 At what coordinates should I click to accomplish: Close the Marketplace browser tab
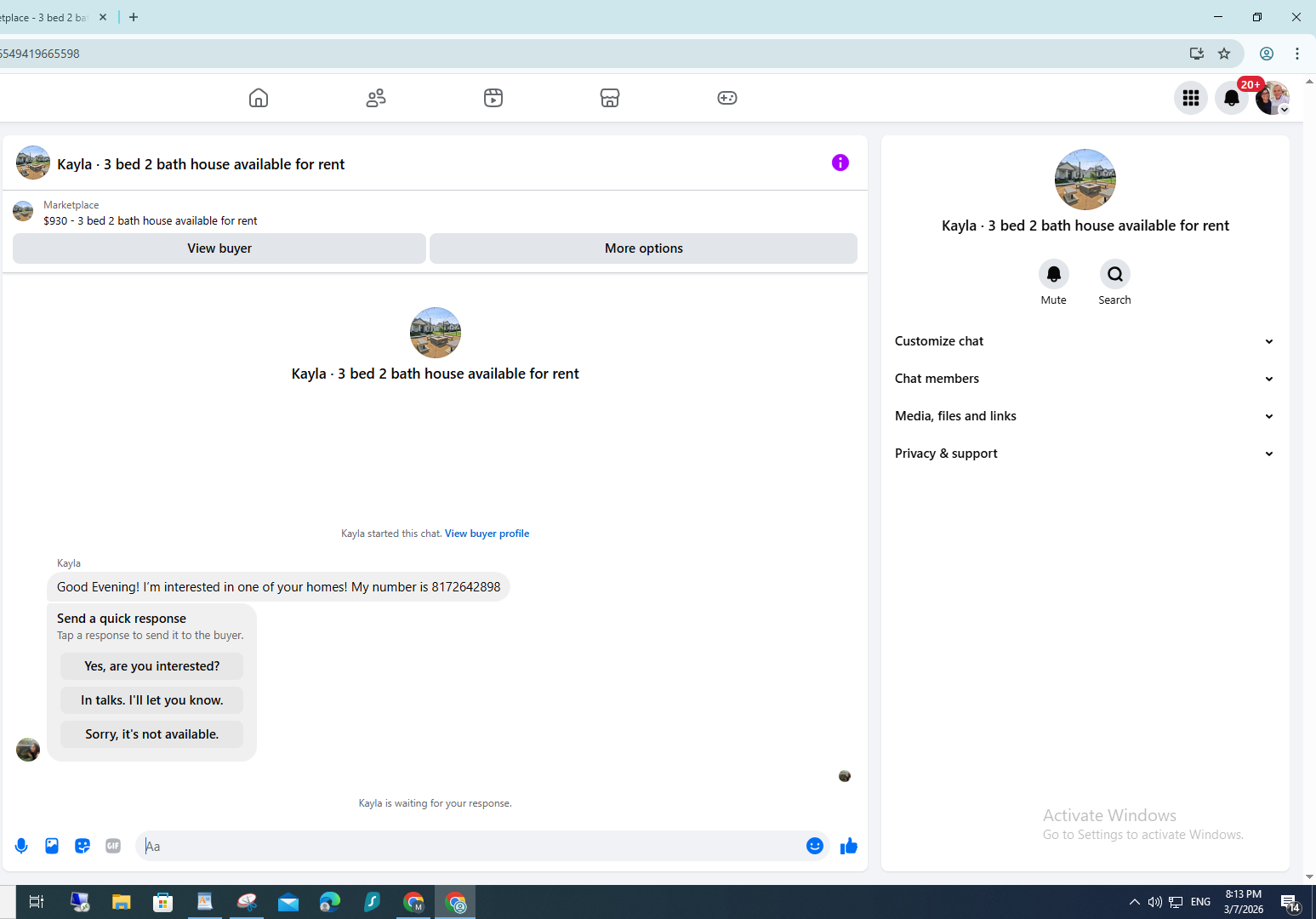[103, 17]
